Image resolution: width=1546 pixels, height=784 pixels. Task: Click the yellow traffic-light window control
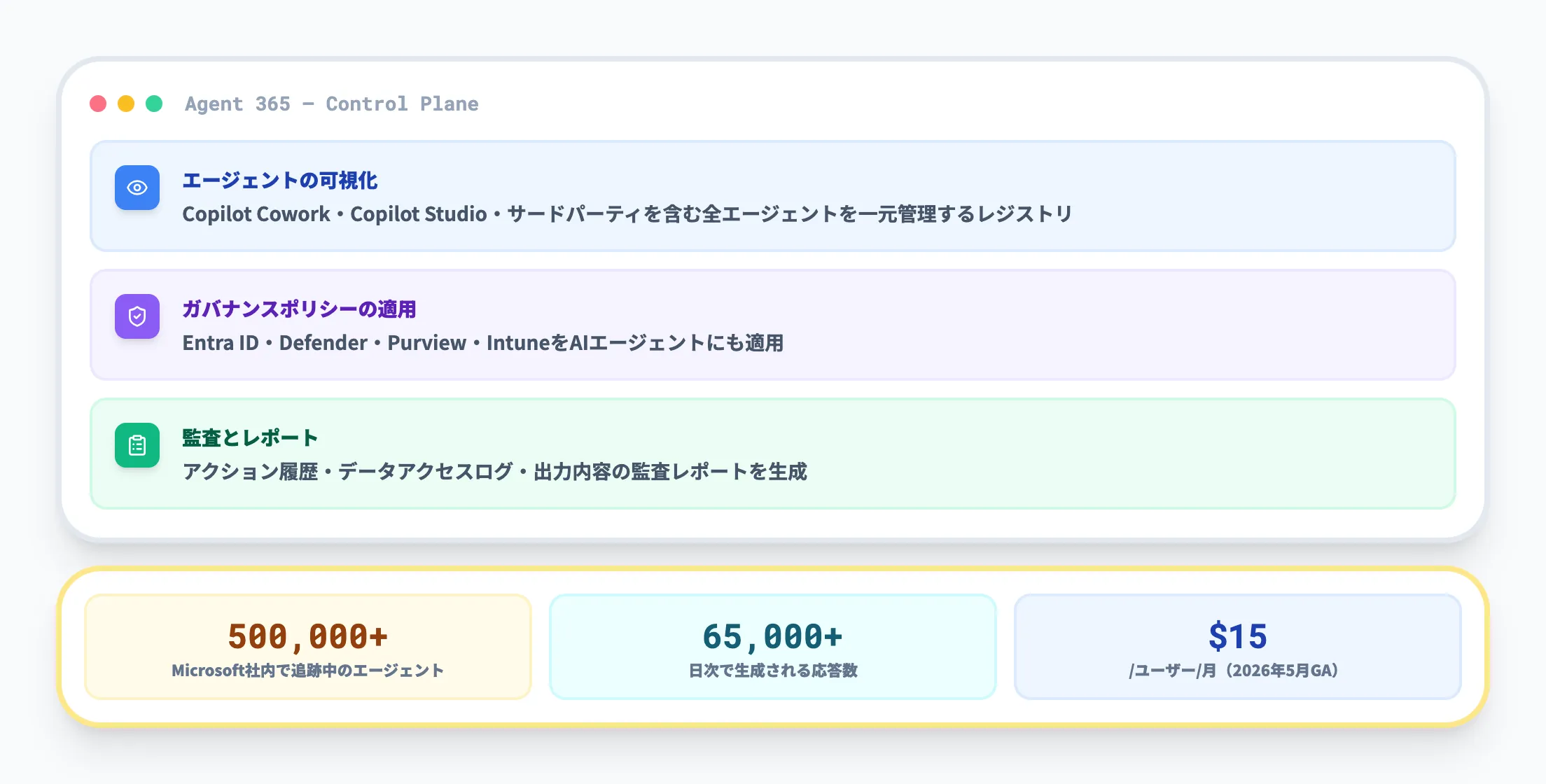126,103
